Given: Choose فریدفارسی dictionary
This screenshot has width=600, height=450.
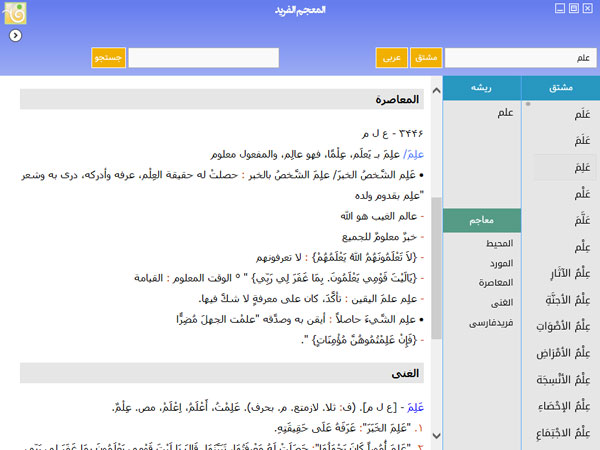Looking at the screenshot, I should coord(491,323).
